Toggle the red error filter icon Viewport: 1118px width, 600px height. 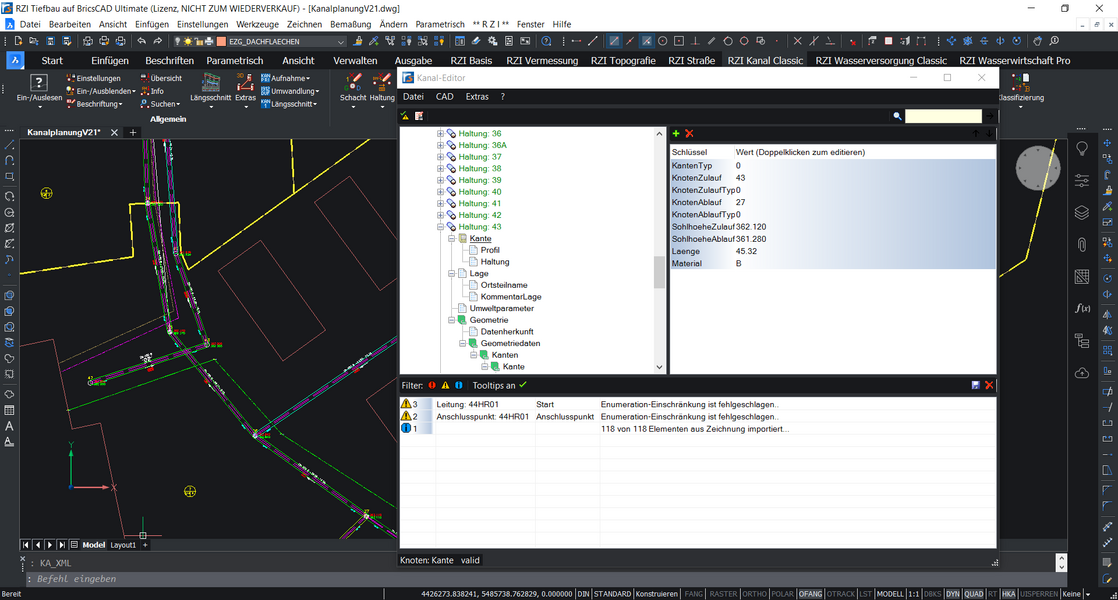[x=432, y=385]
